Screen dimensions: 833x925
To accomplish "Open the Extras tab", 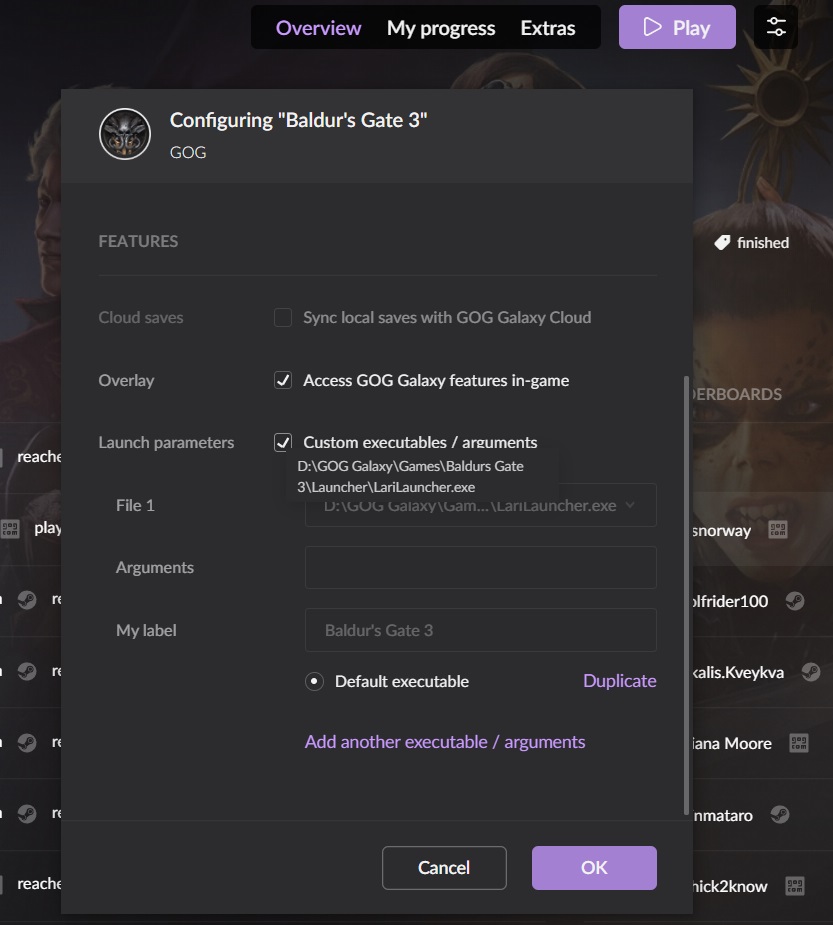I will pos(547,28).
